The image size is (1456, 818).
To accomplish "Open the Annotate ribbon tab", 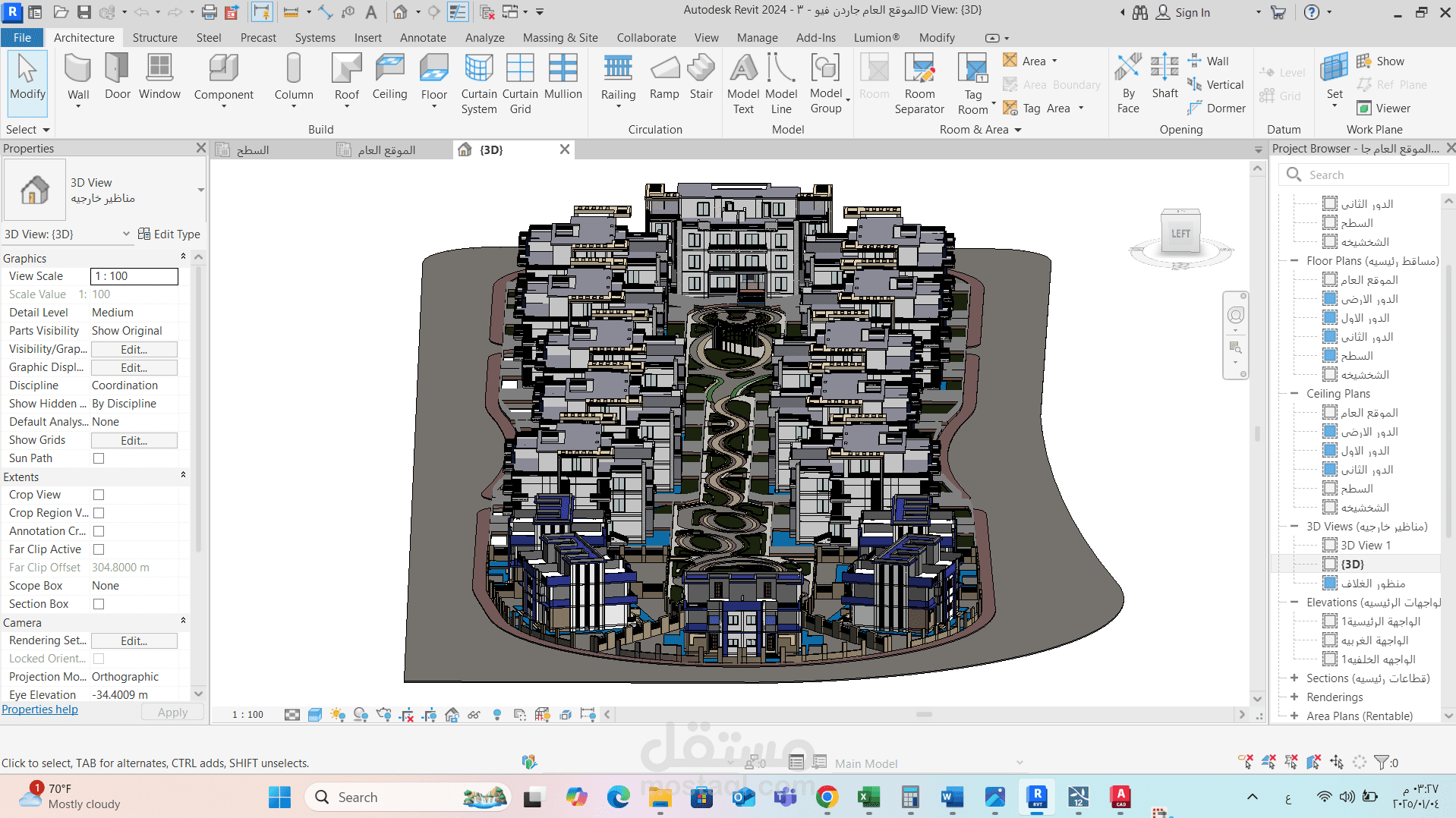I will pos(423,38).
